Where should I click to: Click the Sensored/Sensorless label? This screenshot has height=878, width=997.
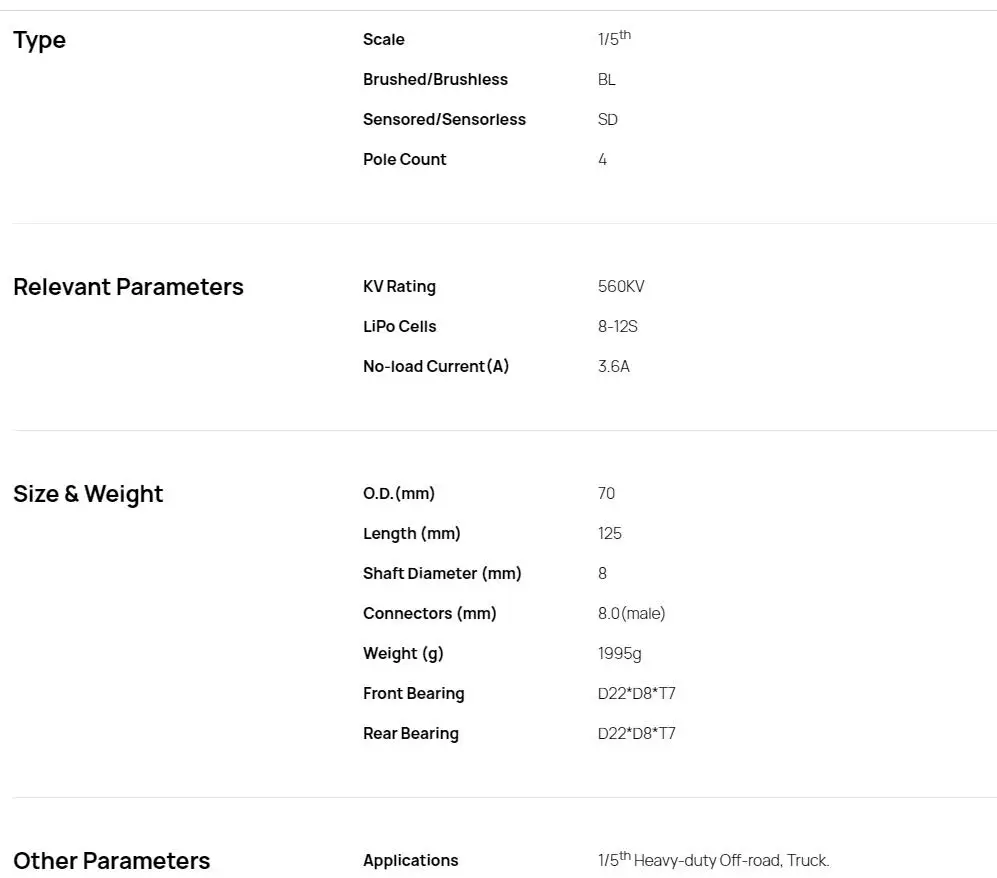(444, 120)
